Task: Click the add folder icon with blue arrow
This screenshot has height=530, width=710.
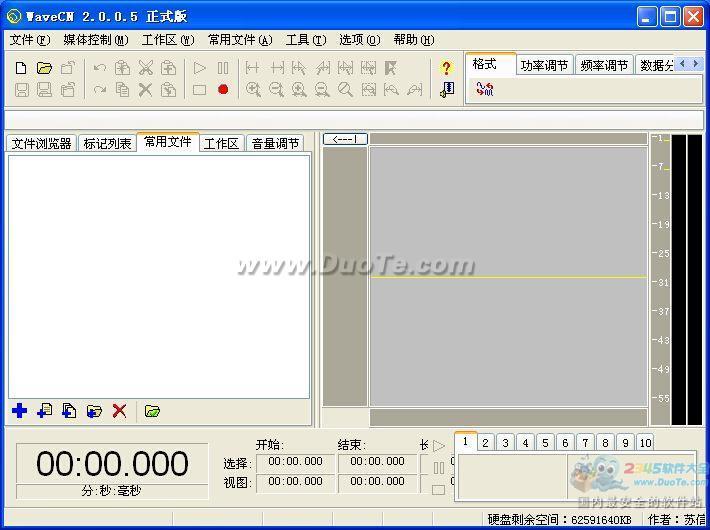Action: click(94, 411)
